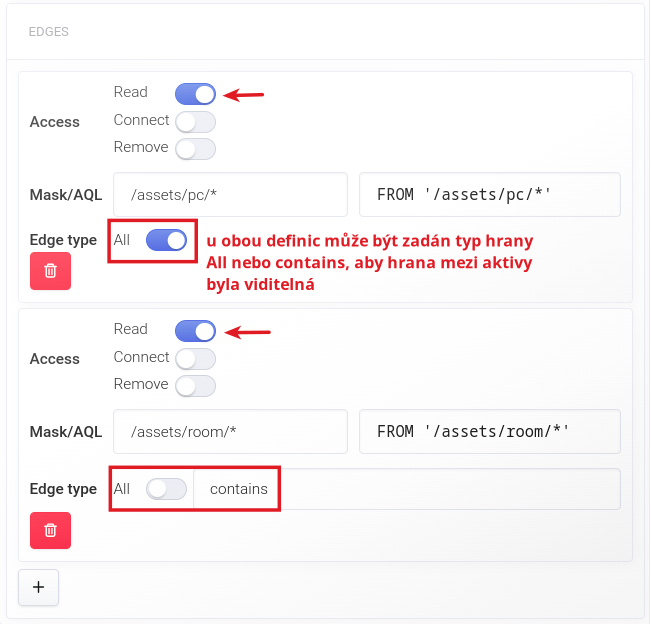Screen dimensions: 651x624
Task: Click Mask/AQL label in /assets/room/* edge
Action: (x=66, y=432)
